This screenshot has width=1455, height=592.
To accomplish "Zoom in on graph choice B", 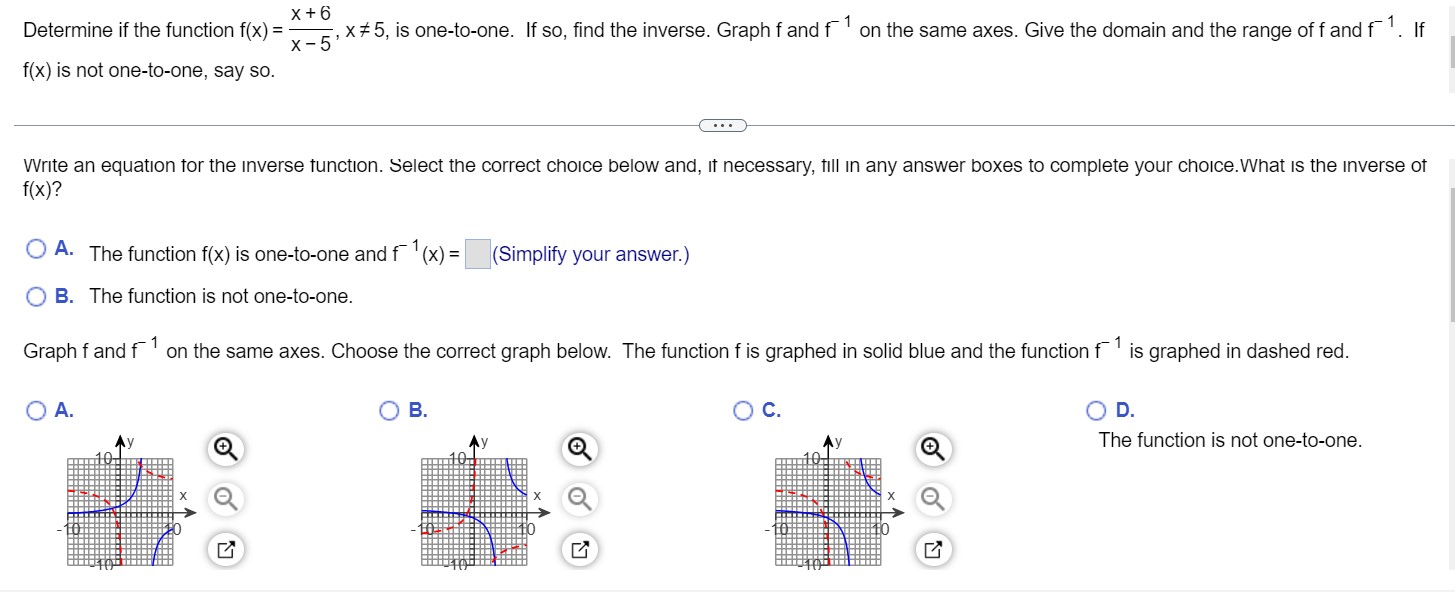I will click(x=578, y=449).
